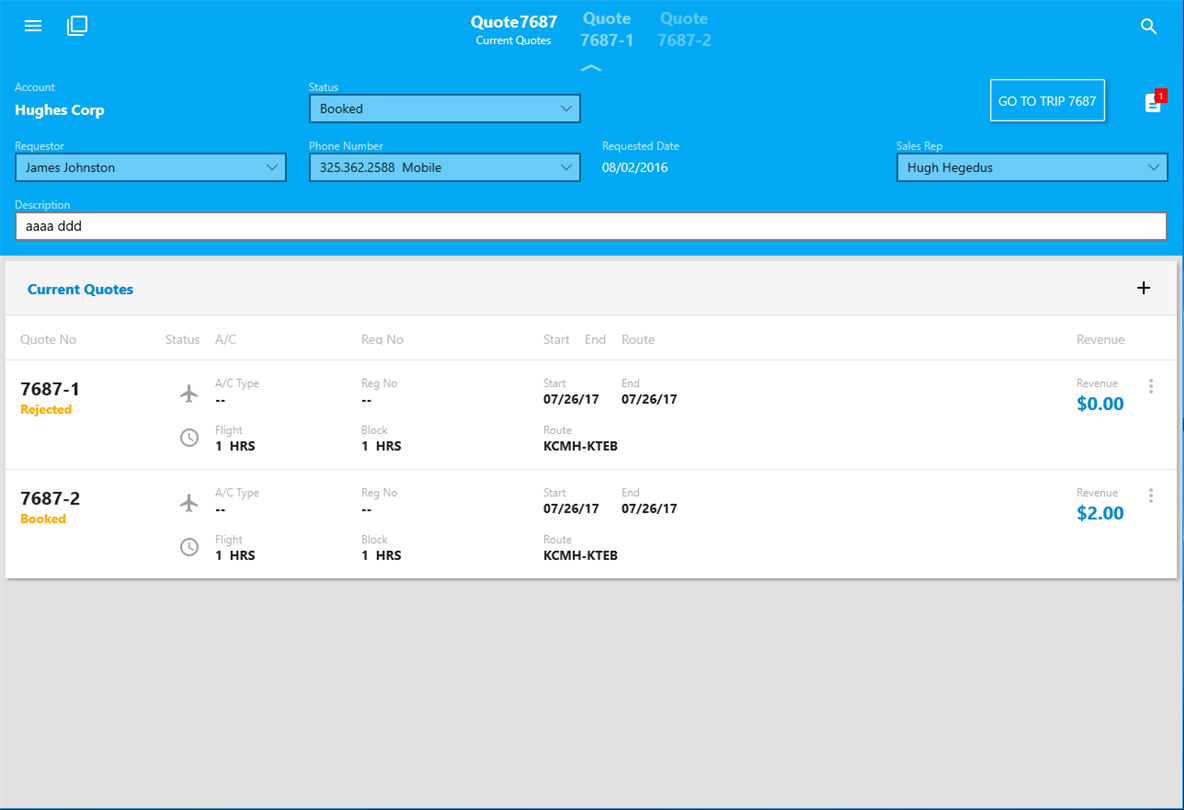1184x810 pixels.
Task: Click airplane icon in 7687-1 row
Action: [189, 393]
